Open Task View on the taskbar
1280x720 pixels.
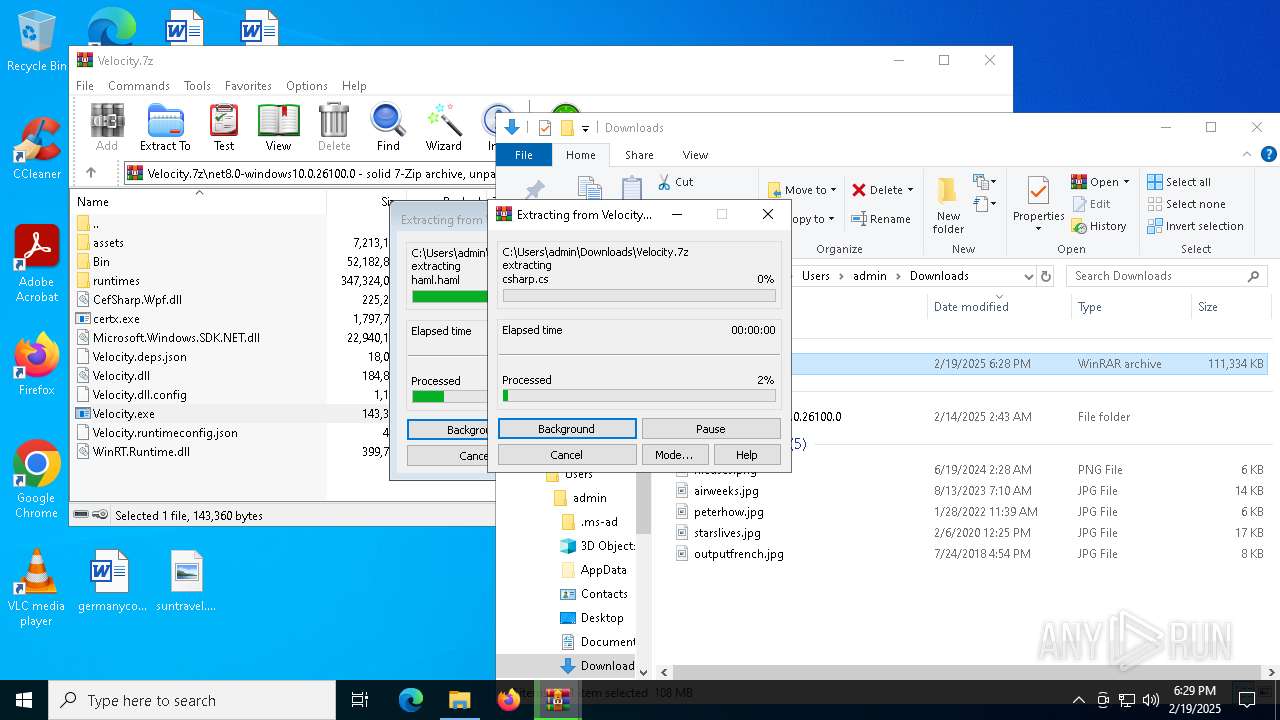click(360, 700)
